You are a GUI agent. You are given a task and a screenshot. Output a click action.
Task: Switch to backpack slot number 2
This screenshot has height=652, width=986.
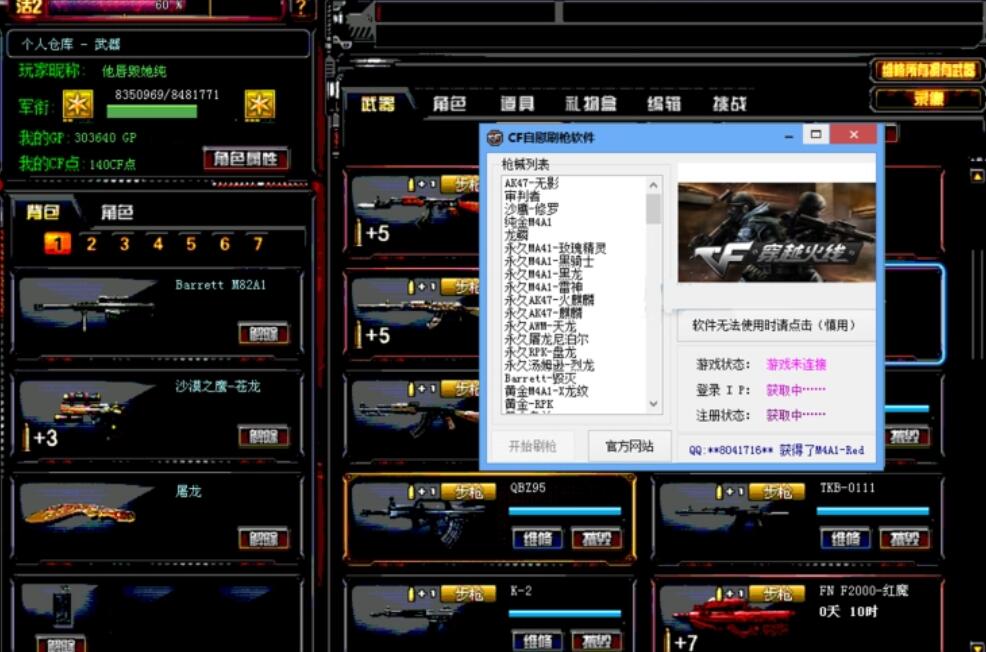(91, 243)
